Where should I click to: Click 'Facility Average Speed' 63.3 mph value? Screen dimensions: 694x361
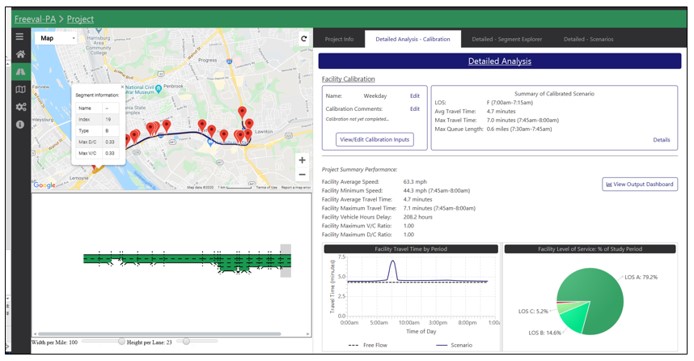tap(415, 182)
